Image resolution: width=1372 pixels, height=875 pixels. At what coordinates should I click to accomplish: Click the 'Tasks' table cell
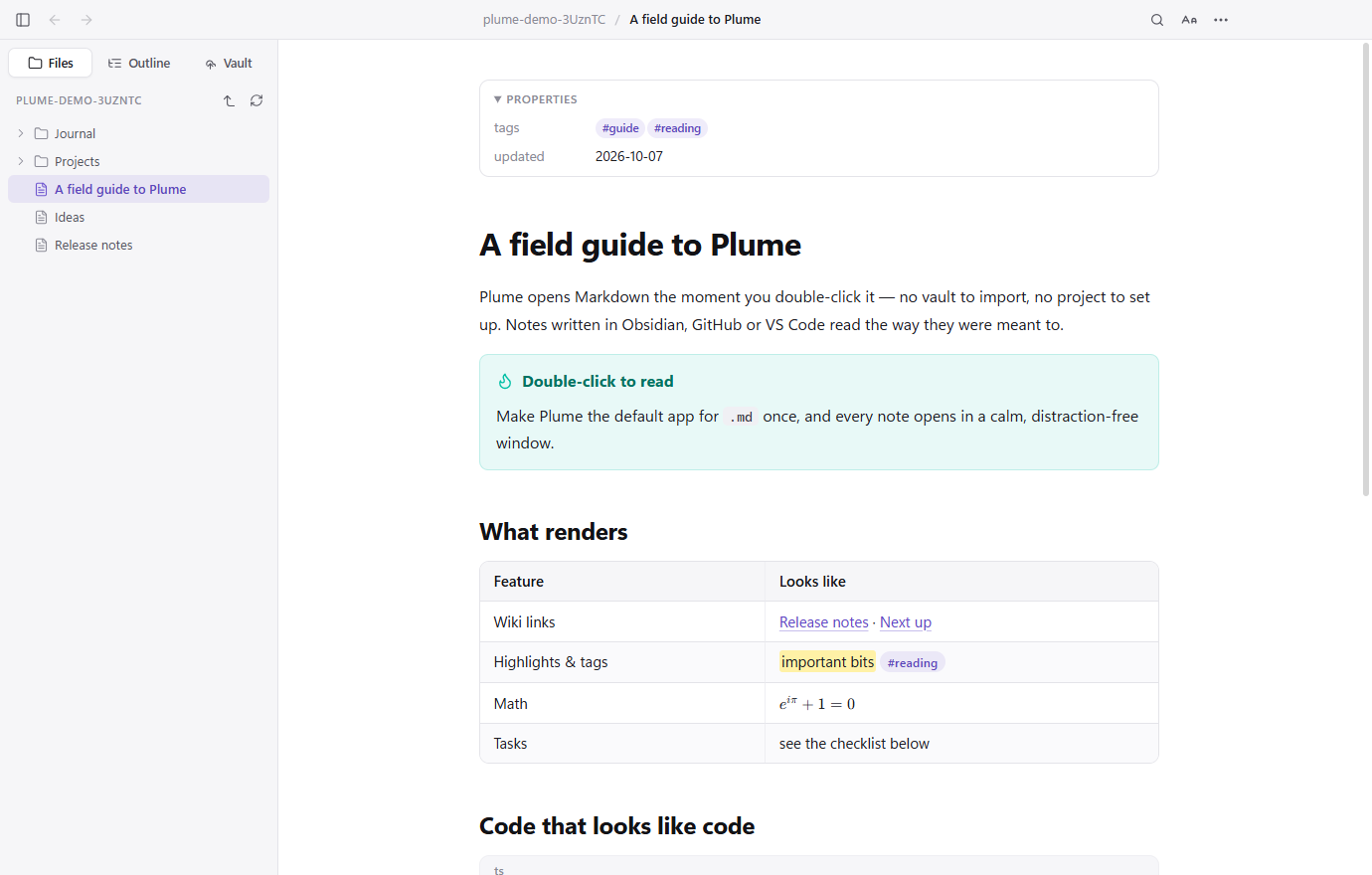(622, 744)
